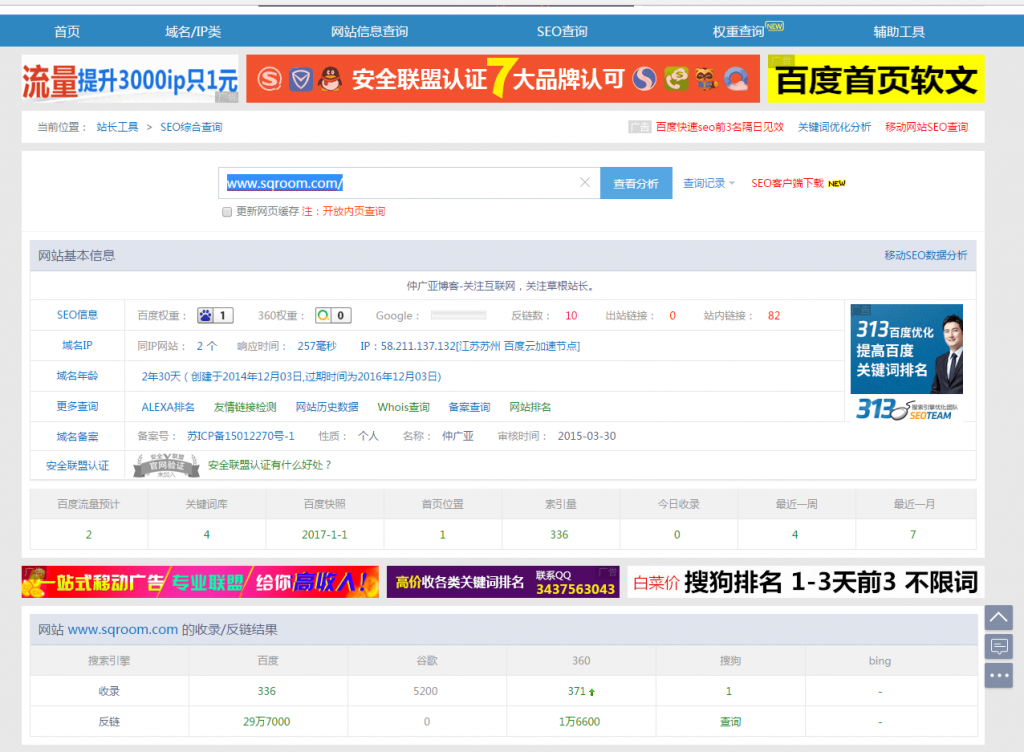Click ICP record 苏ICP备15012270号-1

(241, 436)
